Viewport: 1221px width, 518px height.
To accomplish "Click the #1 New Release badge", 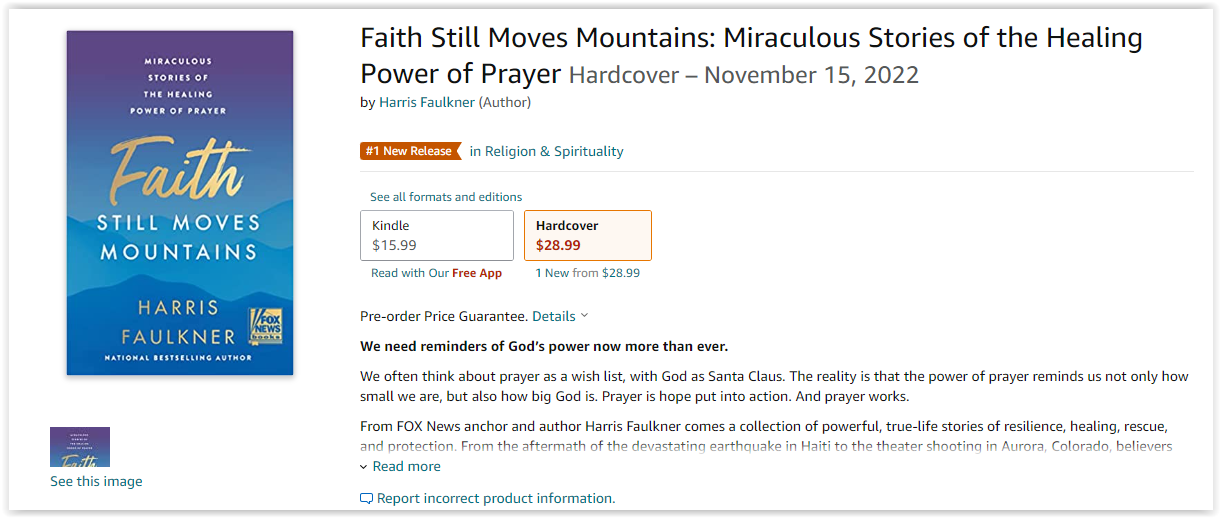I will (410, 151).
